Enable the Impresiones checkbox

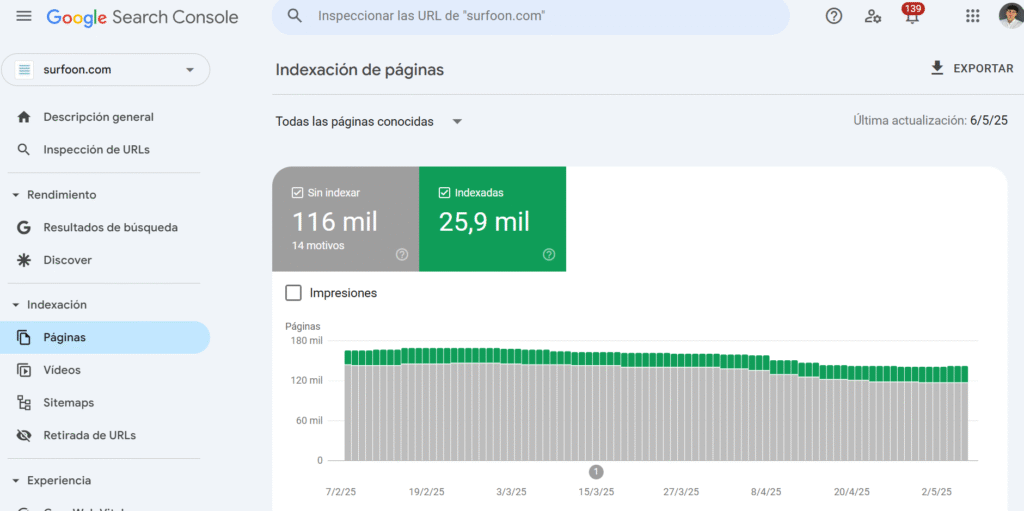pos(293,293)
